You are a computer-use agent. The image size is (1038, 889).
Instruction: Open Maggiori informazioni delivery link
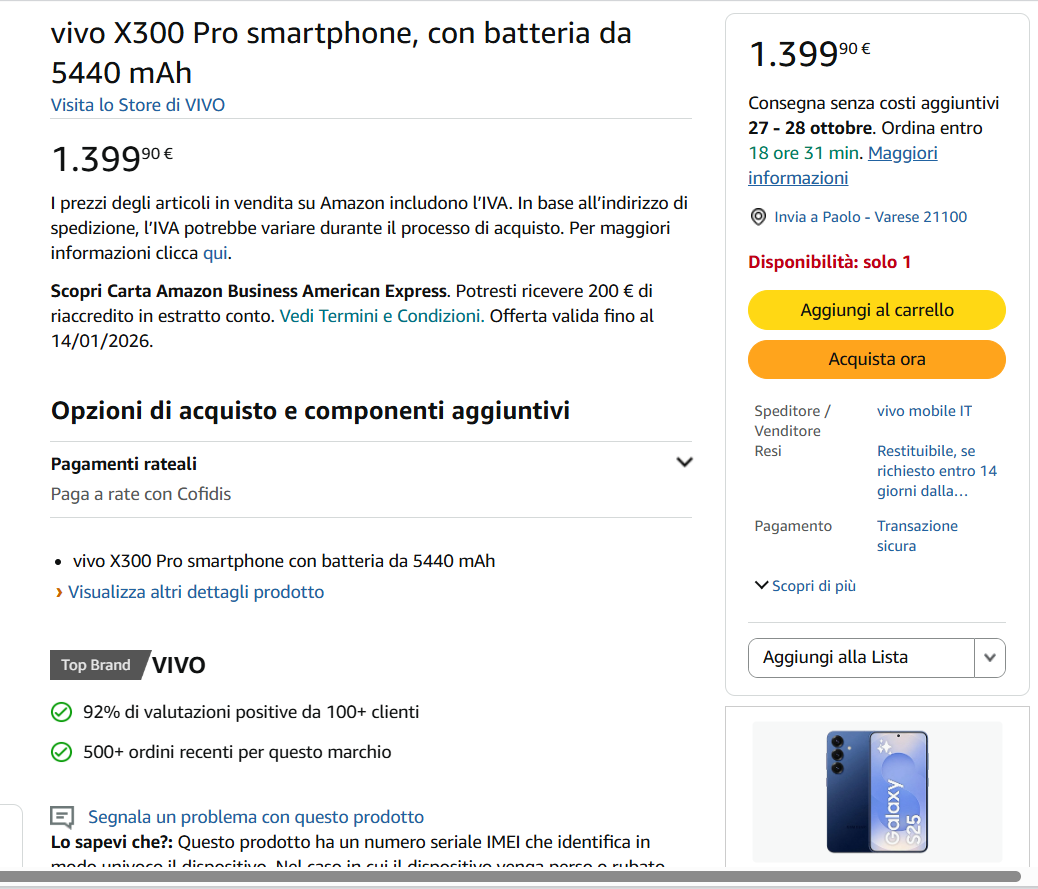(x=843, y=166)
